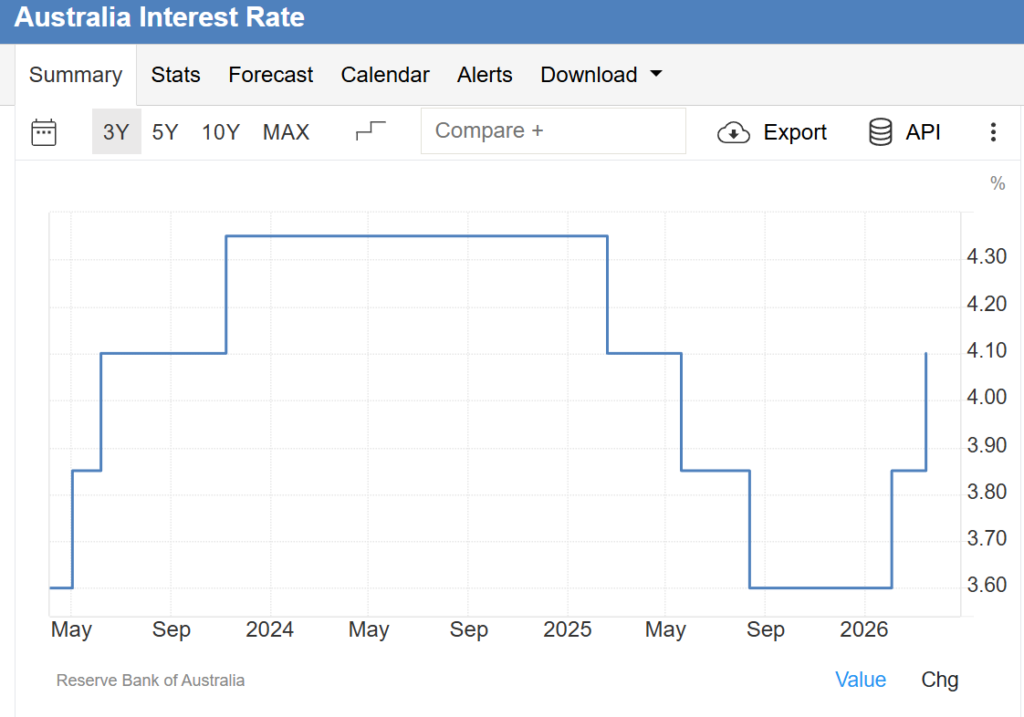This screenshot has width=1024, height=717.
Task: Switch chart range to 5Y
Action: pyautogui.click(x=165, y=132)
